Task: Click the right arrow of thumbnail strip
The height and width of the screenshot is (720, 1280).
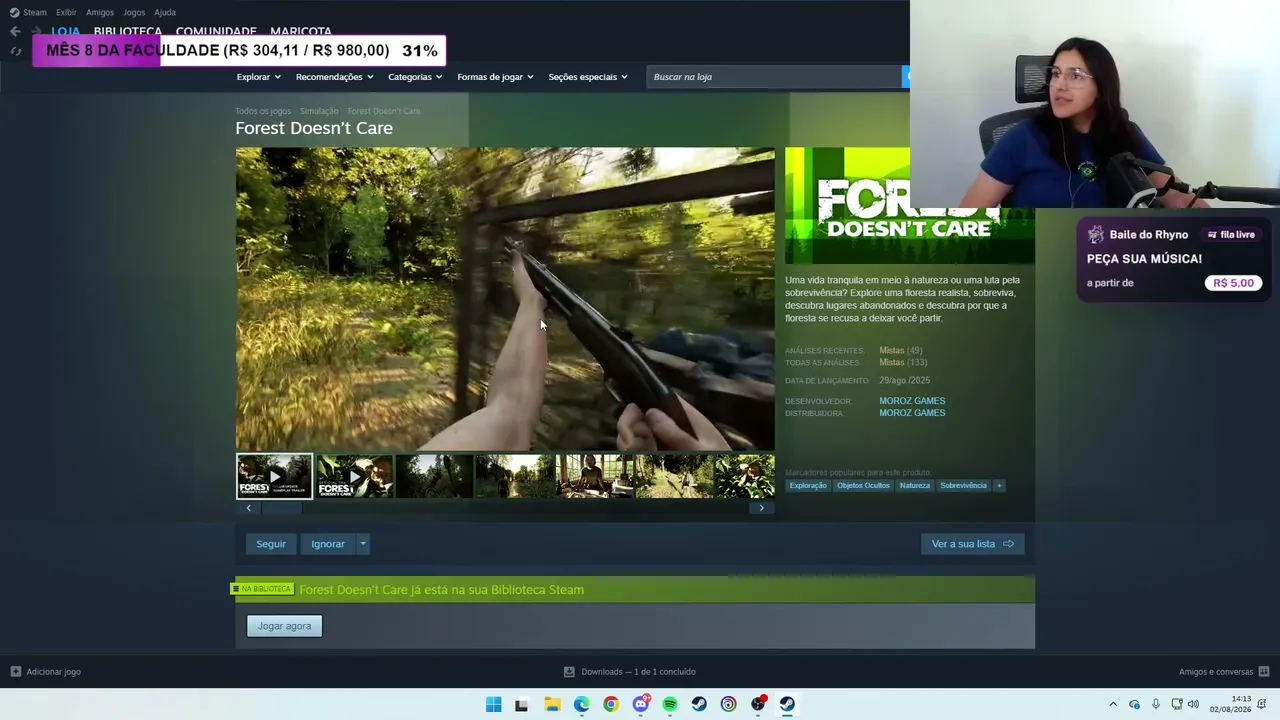Action: point(761,508)
